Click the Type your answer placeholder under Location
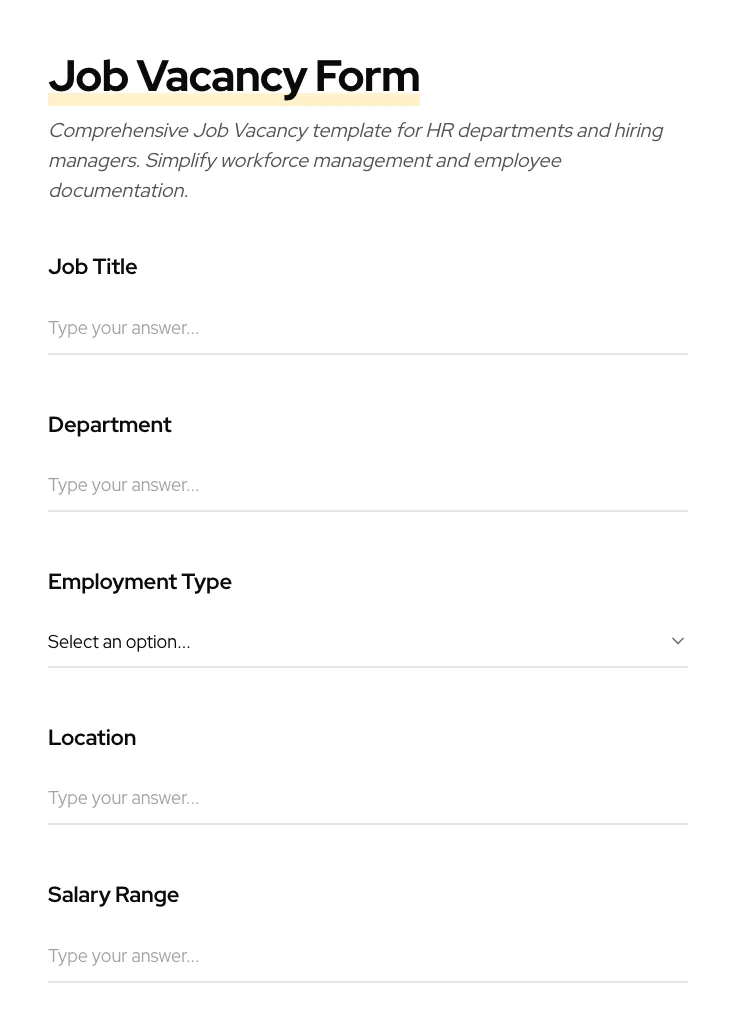 pyautogui.click(x=123, y=798)
